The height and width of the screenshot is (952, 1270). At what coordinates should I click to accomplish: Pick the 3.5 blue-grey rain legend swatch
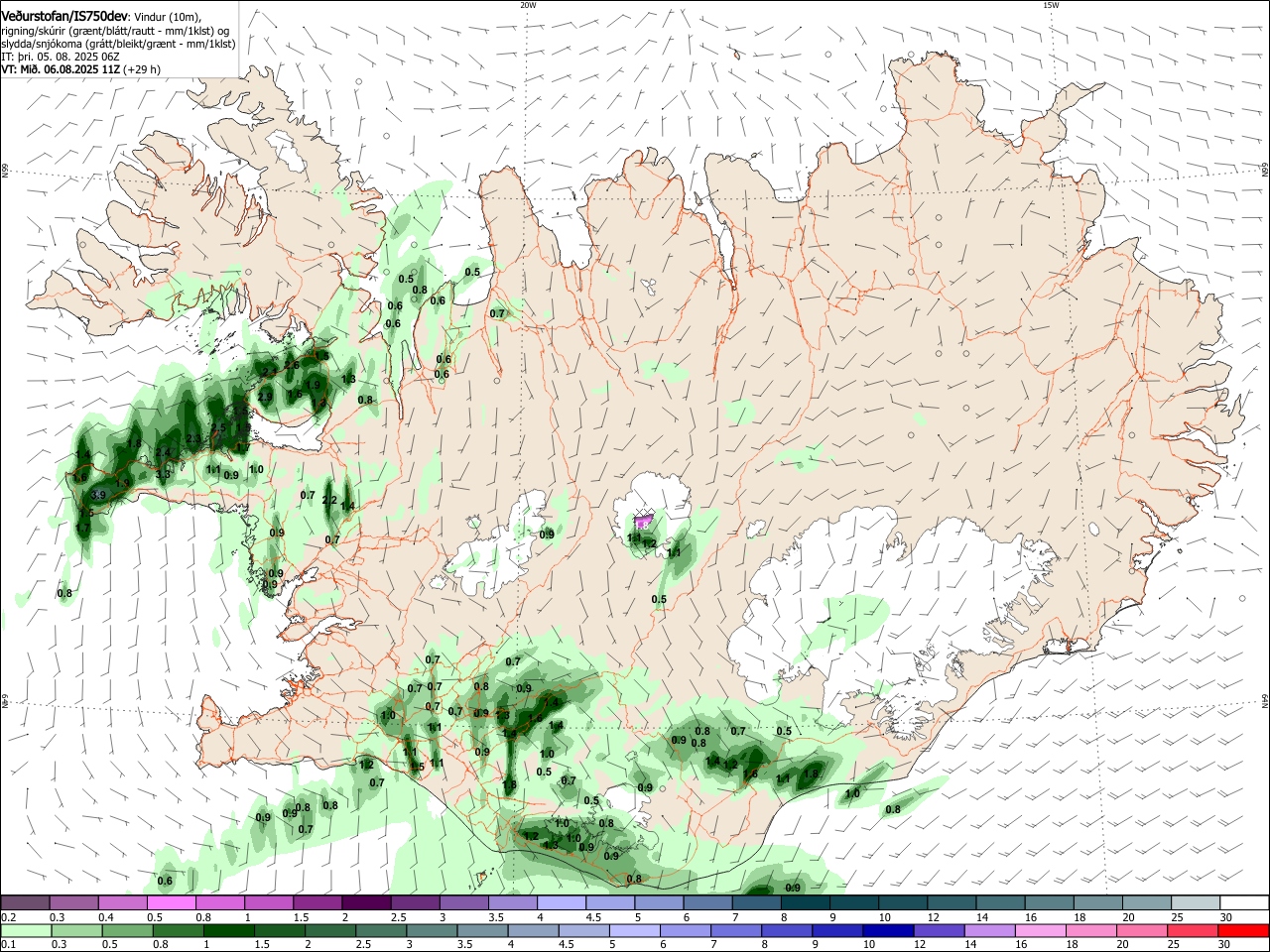(x=482, y=930)
